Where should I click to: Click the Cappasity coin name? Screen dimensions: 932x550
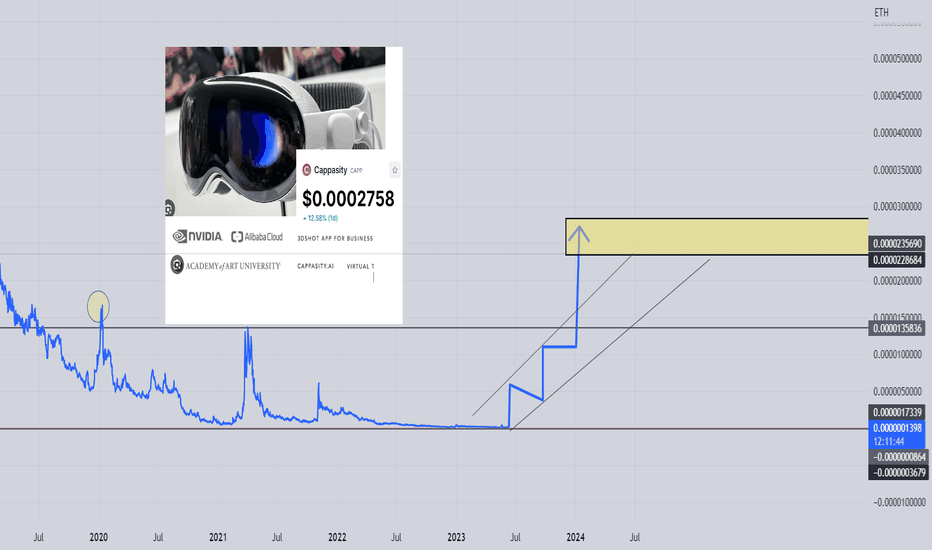coord(330,170)
